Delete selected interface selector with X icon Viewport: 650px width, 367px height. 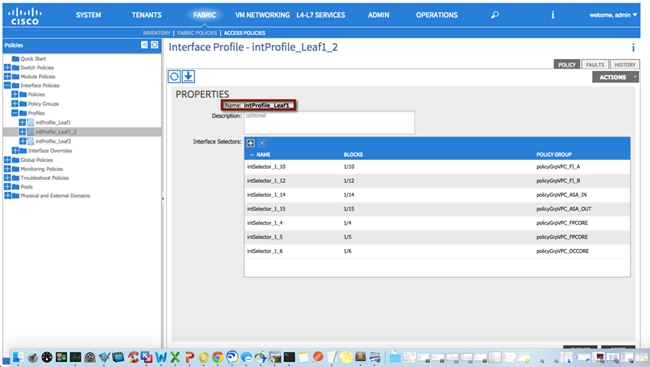click(x=262, y=143)
